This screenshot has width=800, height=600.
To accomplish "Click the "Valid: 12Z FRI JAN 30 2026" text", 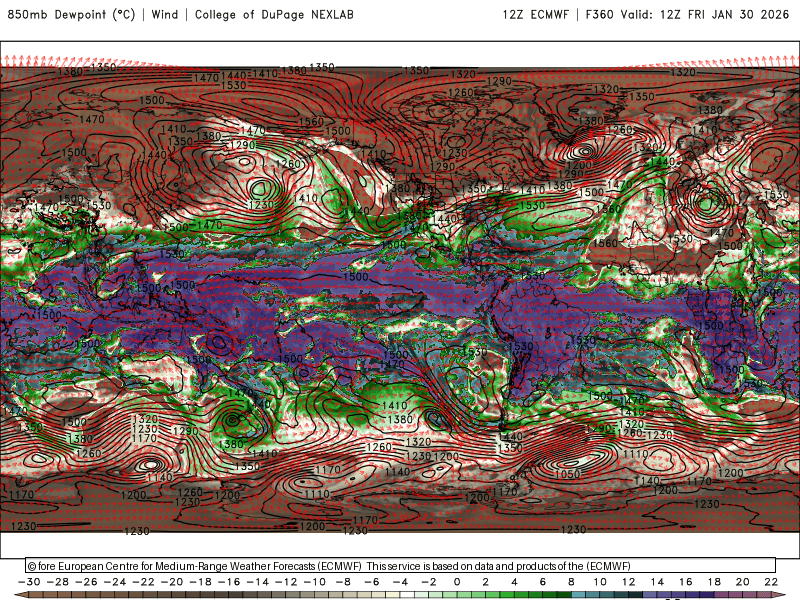I will [705, 14].
